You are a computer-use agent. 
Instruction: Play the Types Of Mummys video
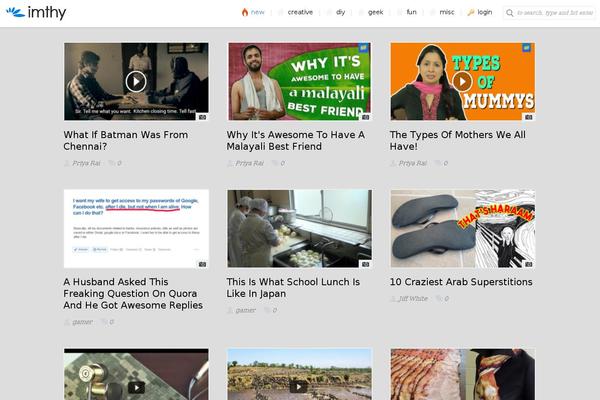coord(462,81)
